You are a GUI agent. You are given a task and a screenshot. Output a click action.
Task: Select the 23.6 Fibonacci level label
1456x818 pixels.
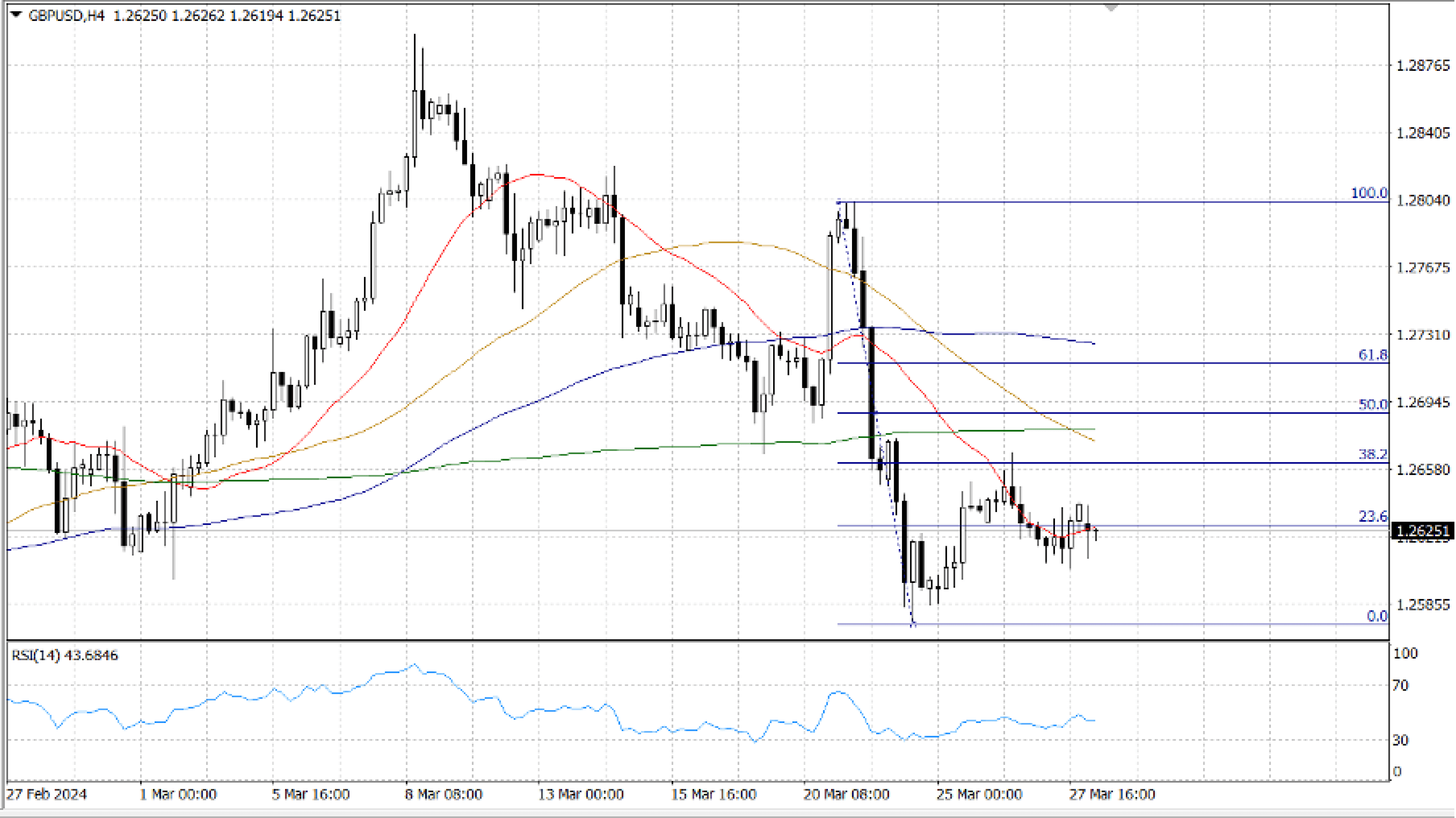click(1372, 516)
